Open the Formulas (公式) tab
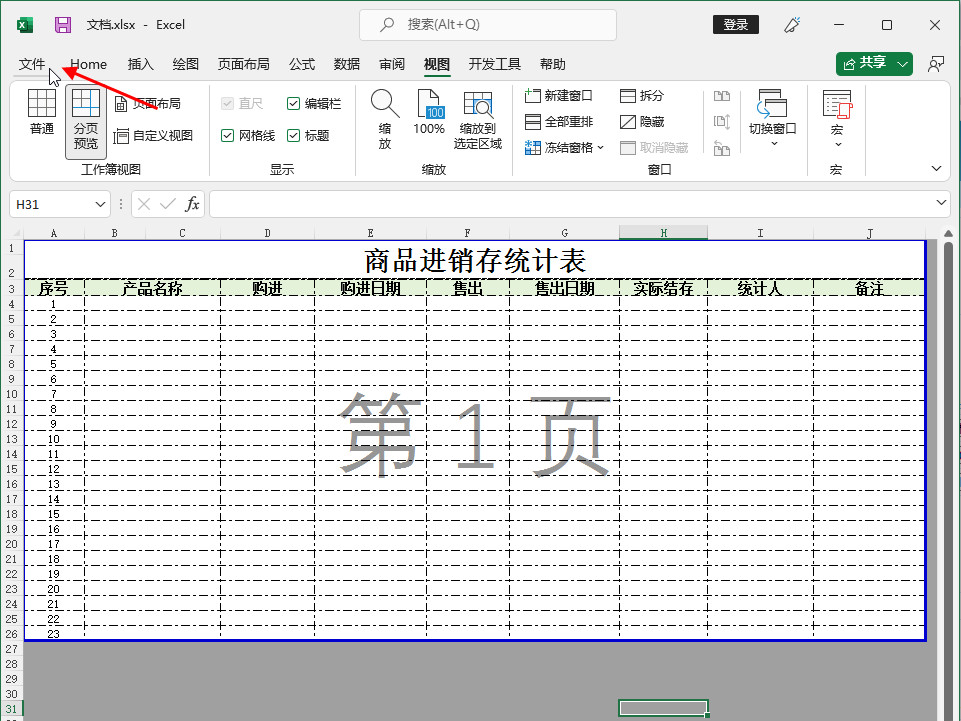Viewport: 961px width, 721px height. 302,64
